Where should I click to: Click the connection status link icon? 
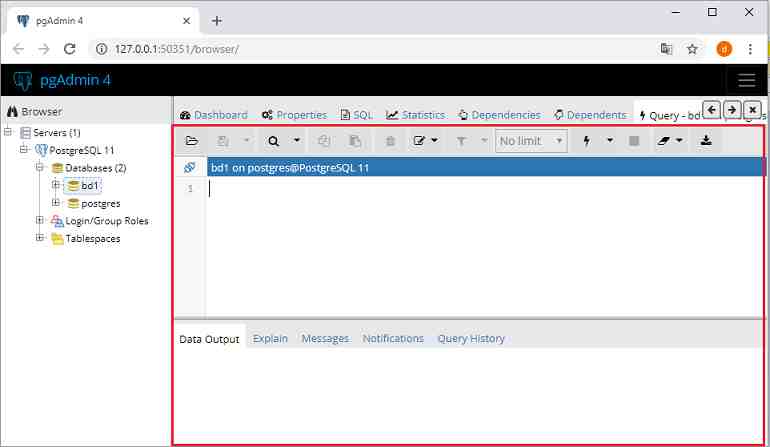(x=190, y=168)
